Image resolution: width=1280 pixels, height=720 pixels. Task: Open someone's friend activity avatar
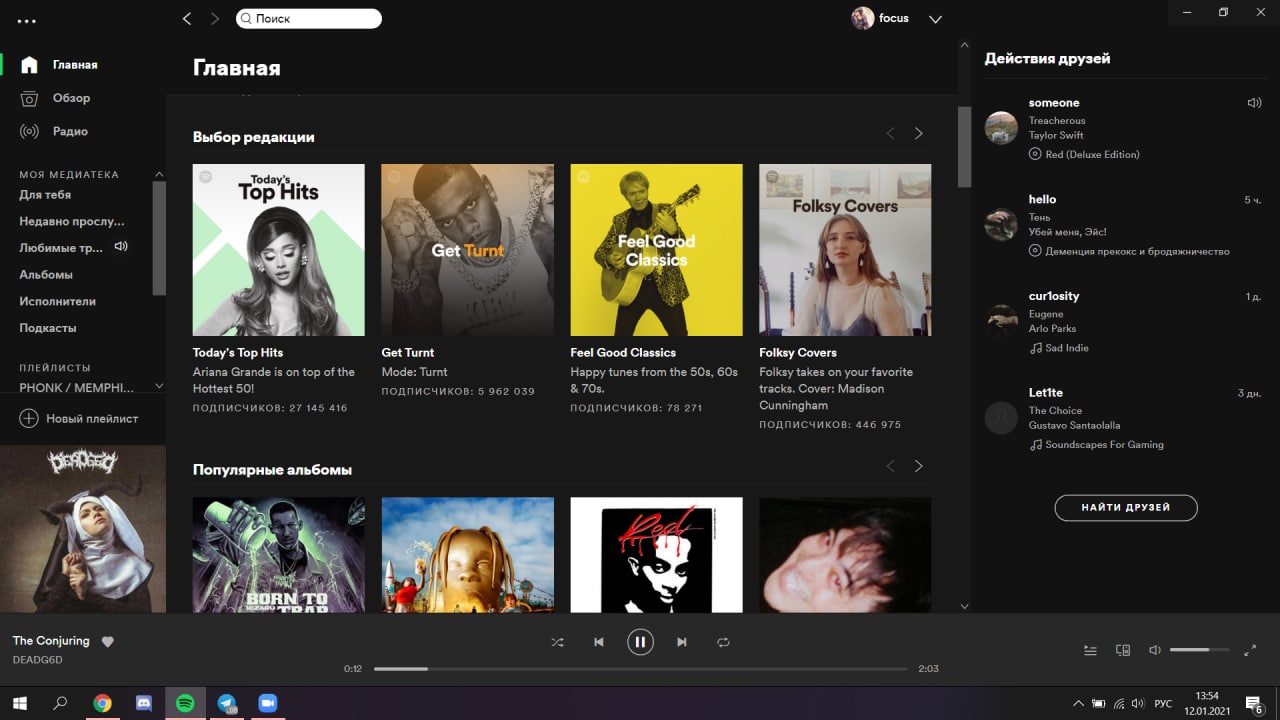pos(1001,128)
